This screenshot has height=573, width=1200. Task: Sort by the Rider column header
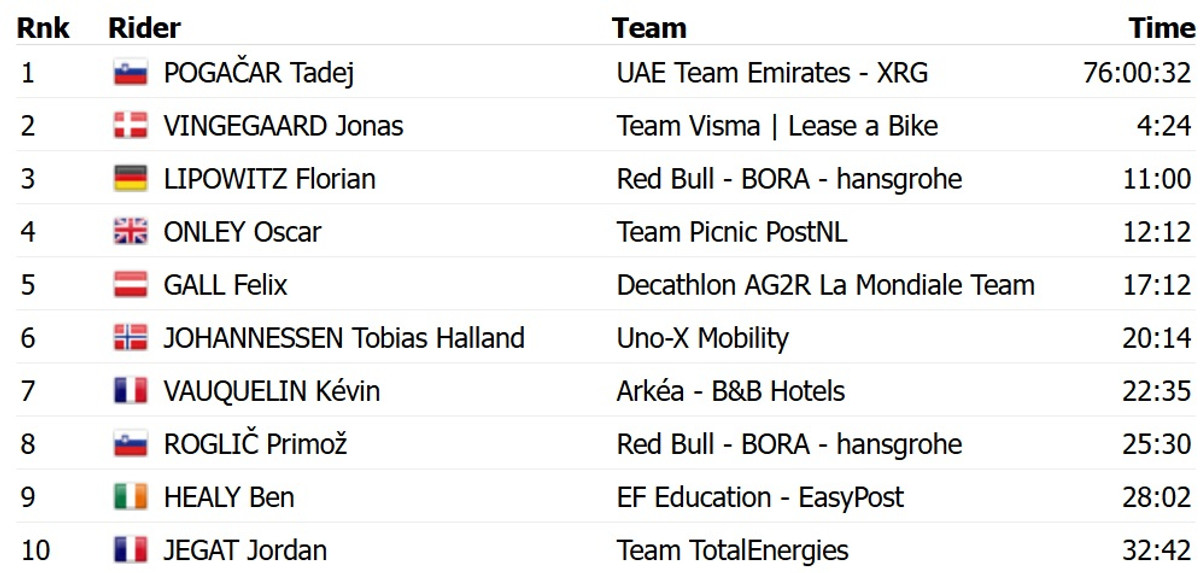tap(144, 28)
